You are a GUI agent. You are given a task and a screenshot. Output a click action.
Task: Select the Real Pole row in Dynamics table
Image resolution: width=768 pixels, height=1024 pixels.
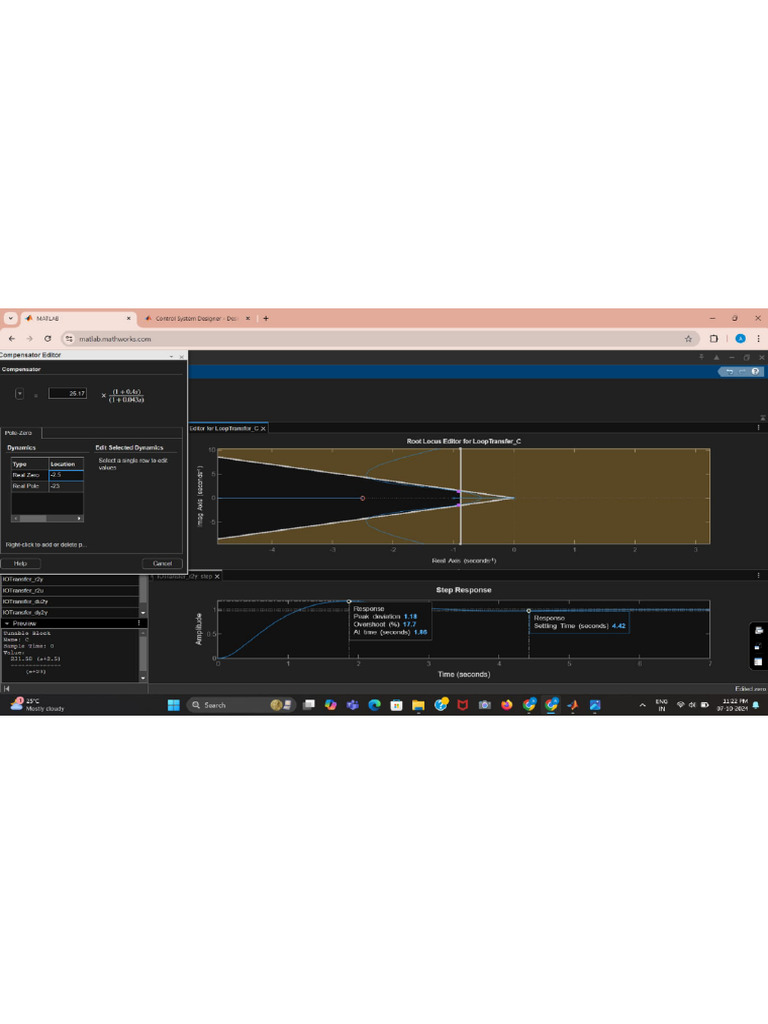tap(47, 486)
